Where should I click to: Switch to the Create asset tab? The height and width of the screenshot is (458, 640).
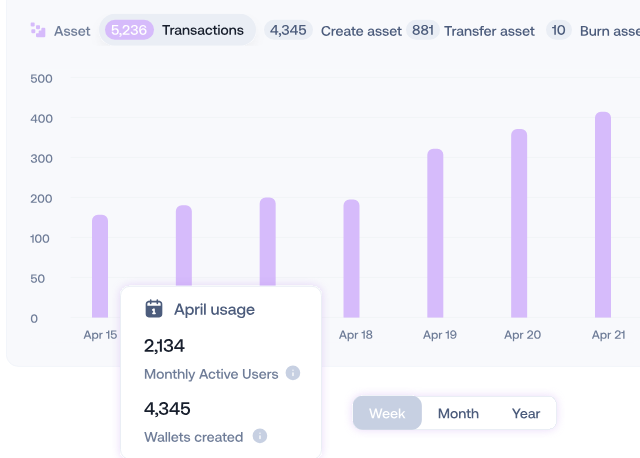(x=362, y=31)
